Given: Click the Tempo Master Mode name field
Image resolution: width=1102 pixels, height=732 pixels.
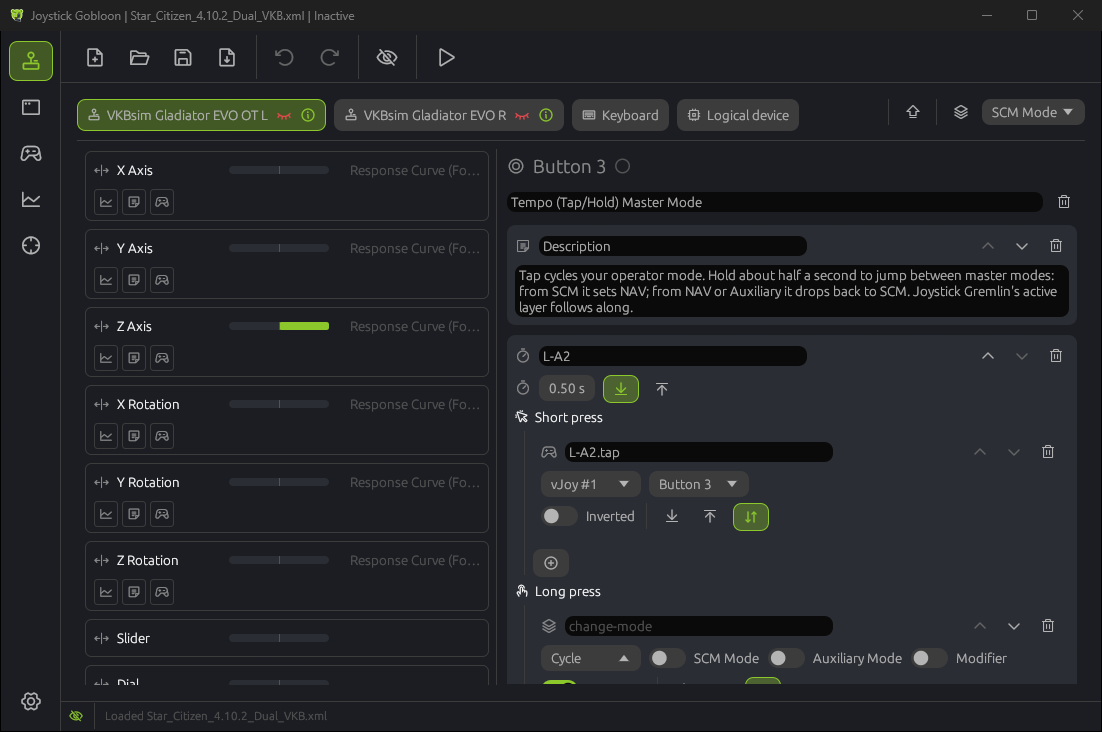Looking at the screenshot, I should point(774,202).
